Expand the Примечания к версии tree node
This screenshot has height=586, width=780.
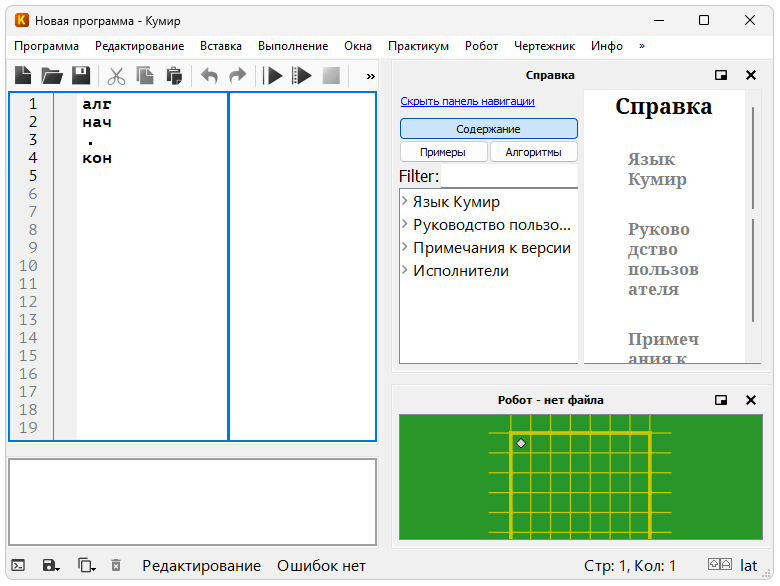pos(404,247)
